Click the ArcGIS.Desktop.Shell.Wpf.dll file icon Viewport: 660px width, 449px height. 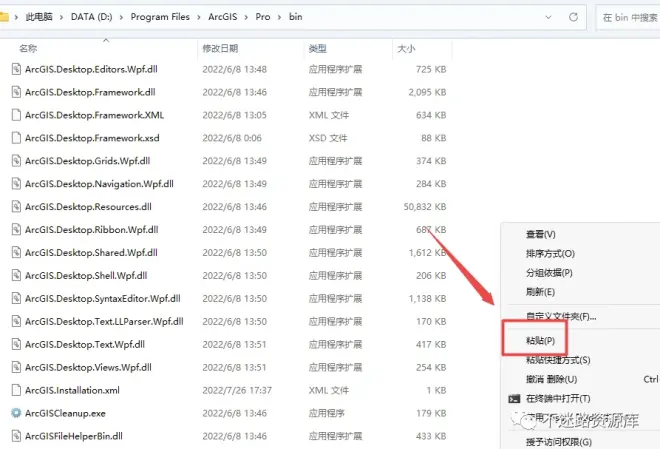[x=16, y=275]
